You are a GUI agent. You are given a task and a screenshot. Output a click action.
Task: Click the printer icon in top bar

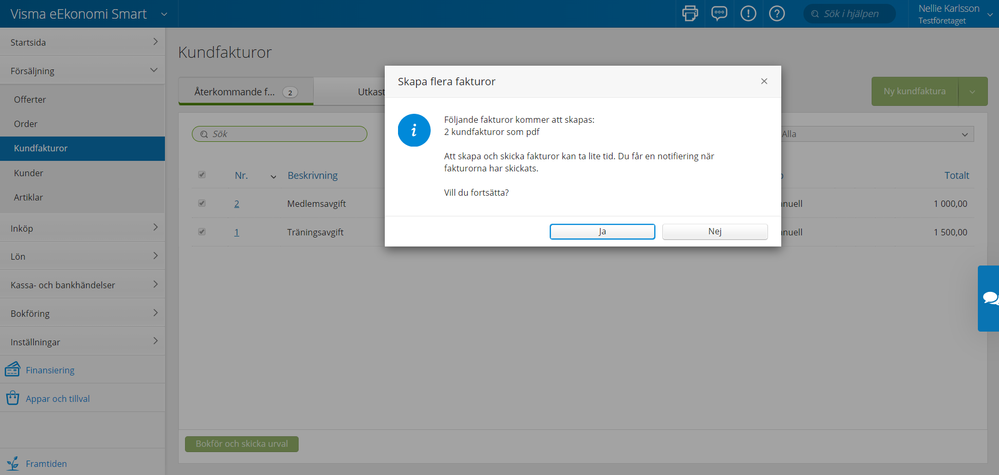[x=690, y=13]
